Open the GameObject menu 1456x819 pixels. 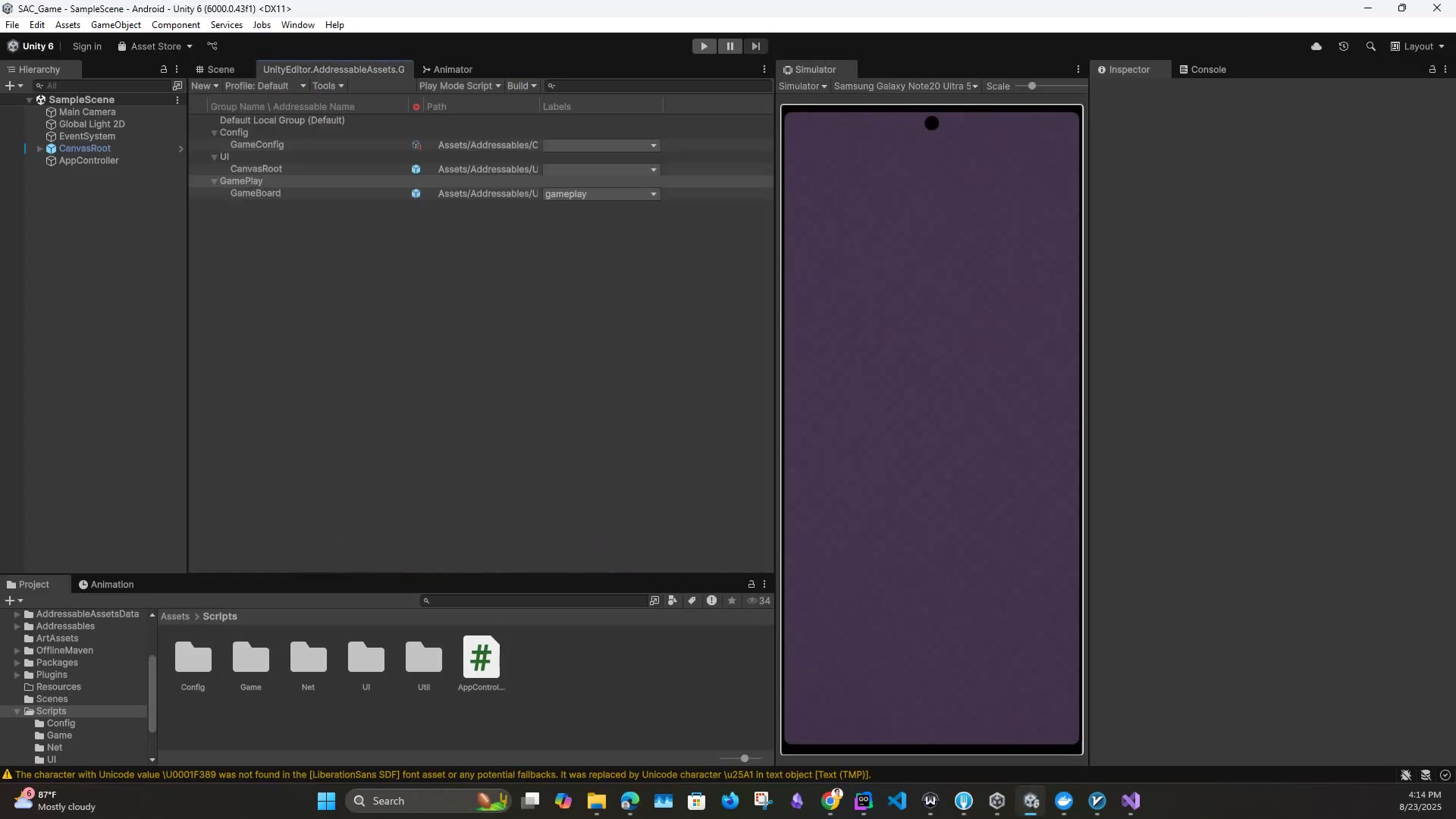[x=115, y=25]
